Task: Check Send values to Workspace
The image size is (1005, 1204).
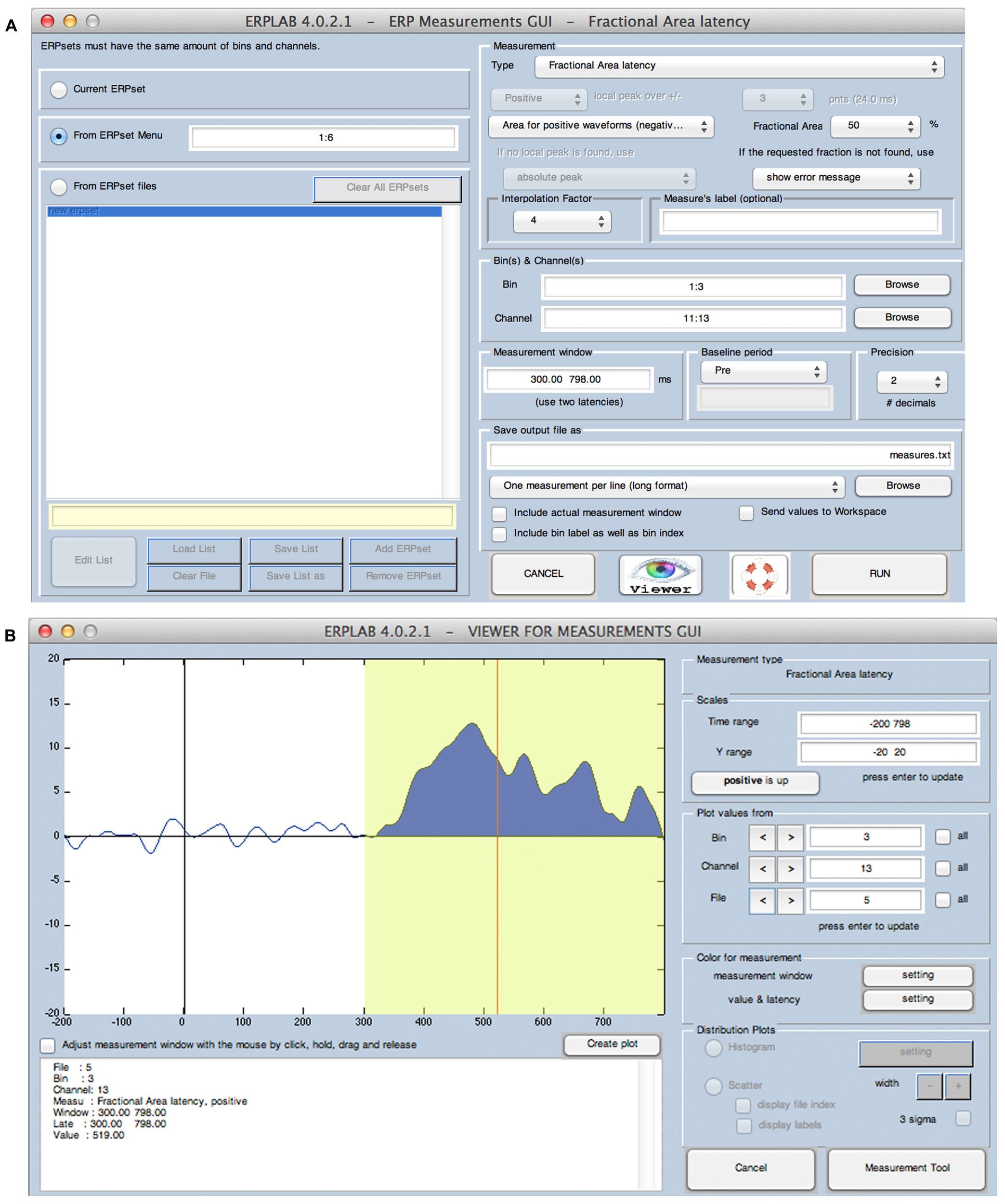Action: (746, 512)
